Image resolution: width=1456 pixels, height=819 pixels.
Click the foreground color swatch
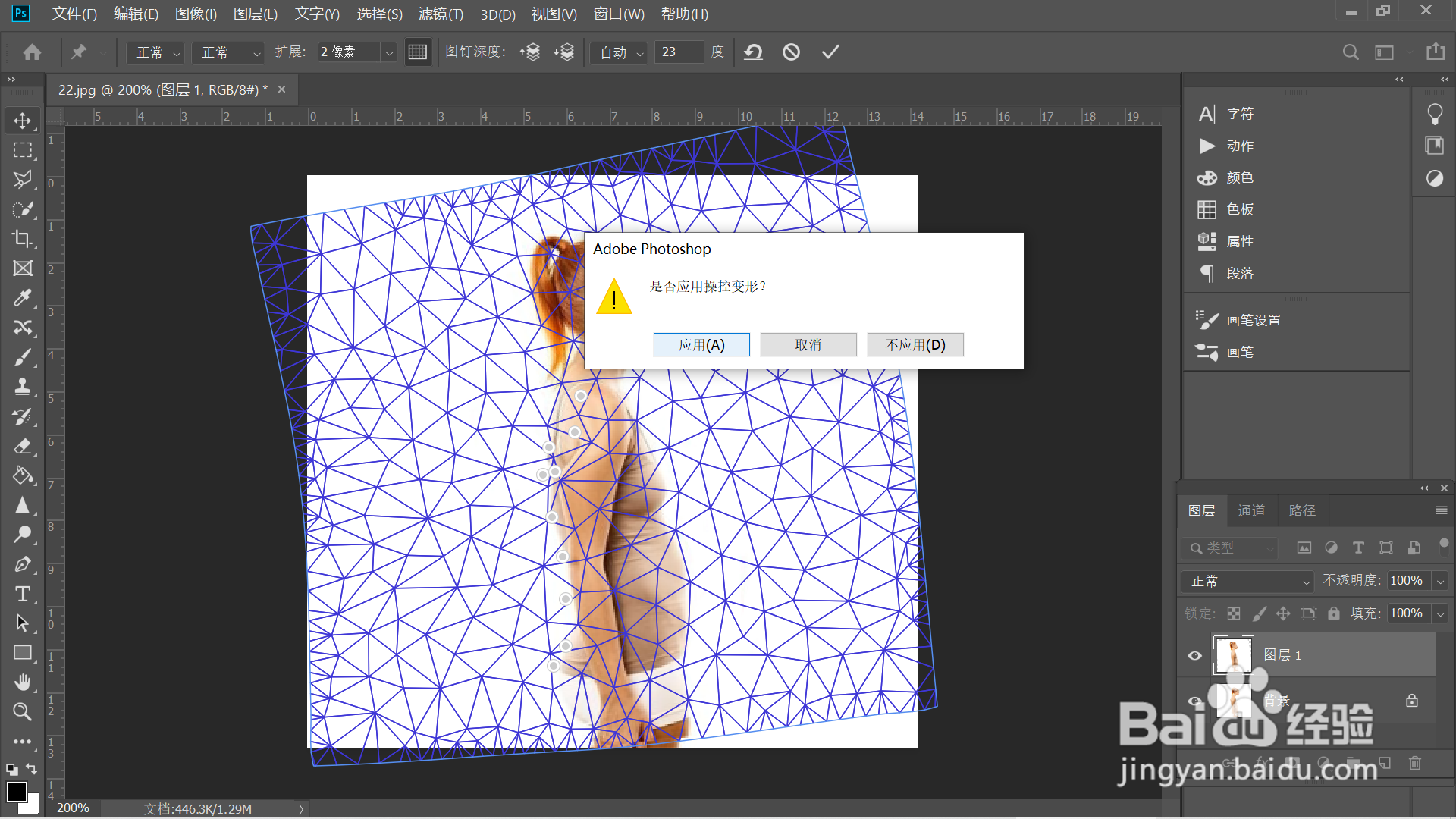pos(17,792)
